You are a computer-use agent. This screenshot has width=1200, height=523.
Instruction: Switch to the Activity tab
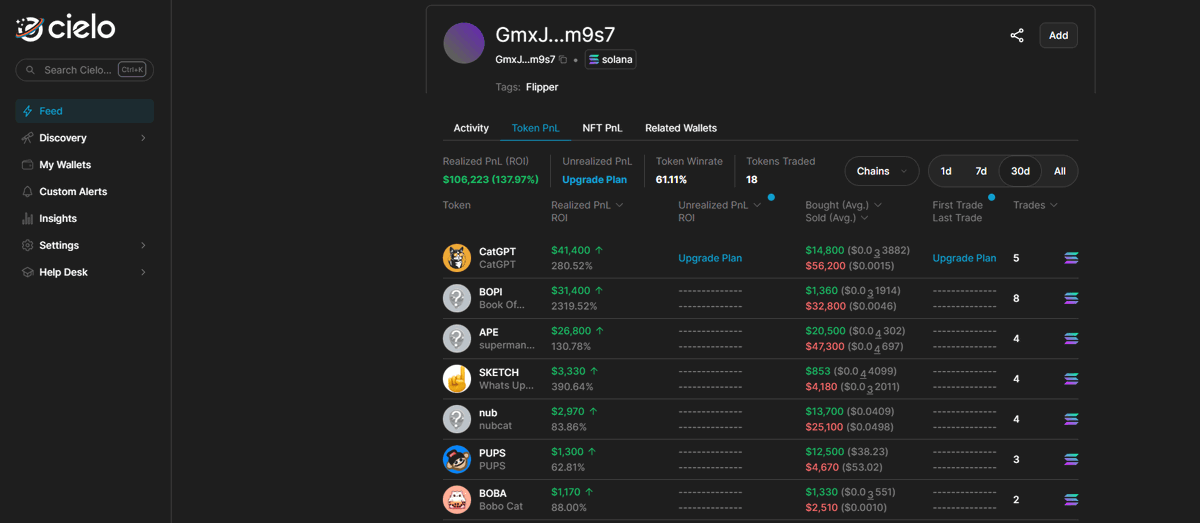(x=471, y=128)
